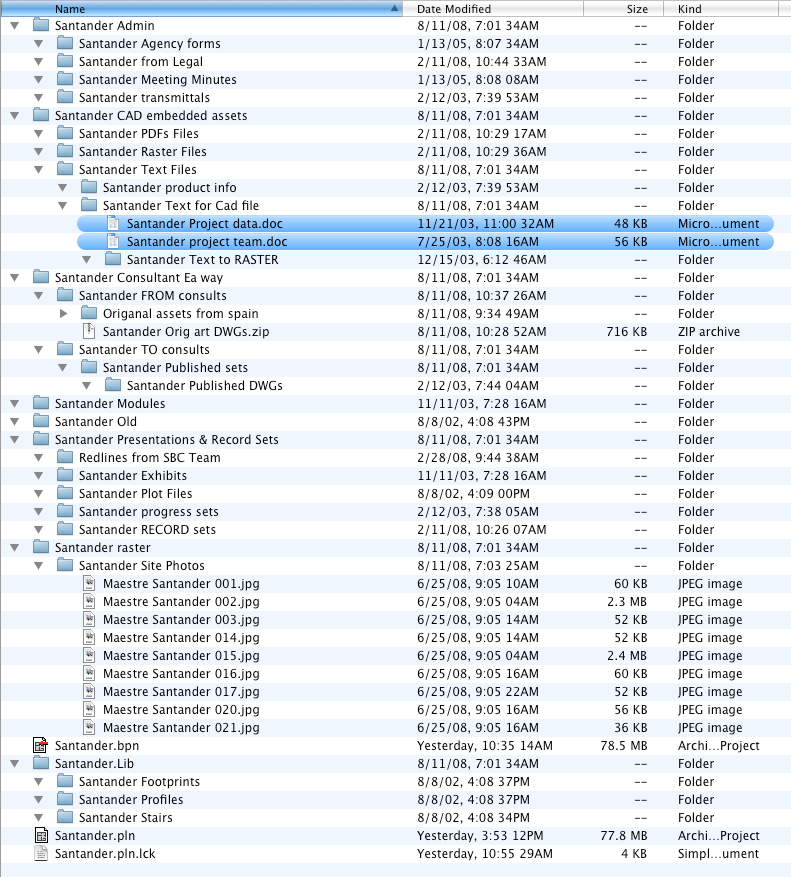Click the Santander.Lib folder icon
The image size is (791, 877).
pyautogui.click(x=41, y=763)
